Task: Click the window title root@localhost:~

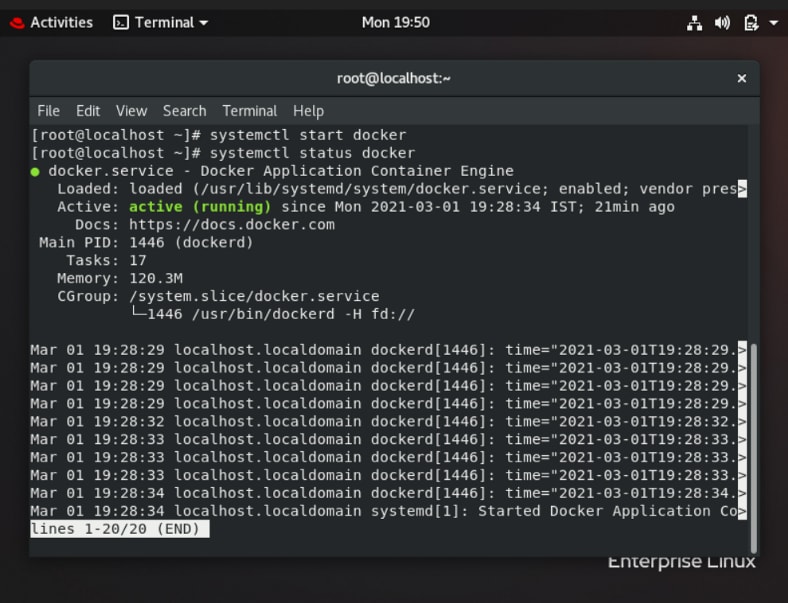Action: click(x=393, y=78)
